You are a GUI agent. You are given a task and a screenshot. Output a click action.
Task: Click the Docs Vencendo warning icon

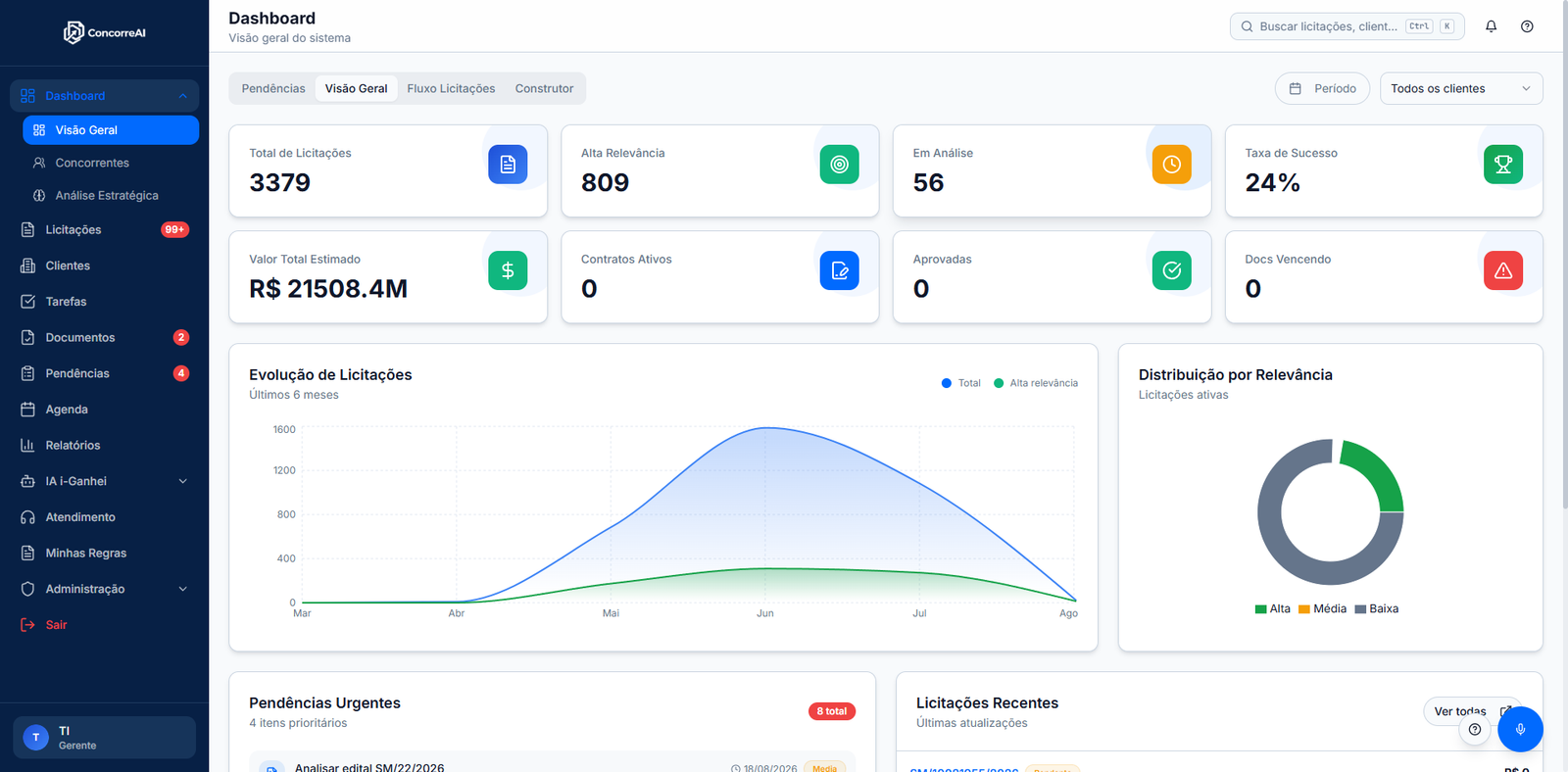point(1503,270)
